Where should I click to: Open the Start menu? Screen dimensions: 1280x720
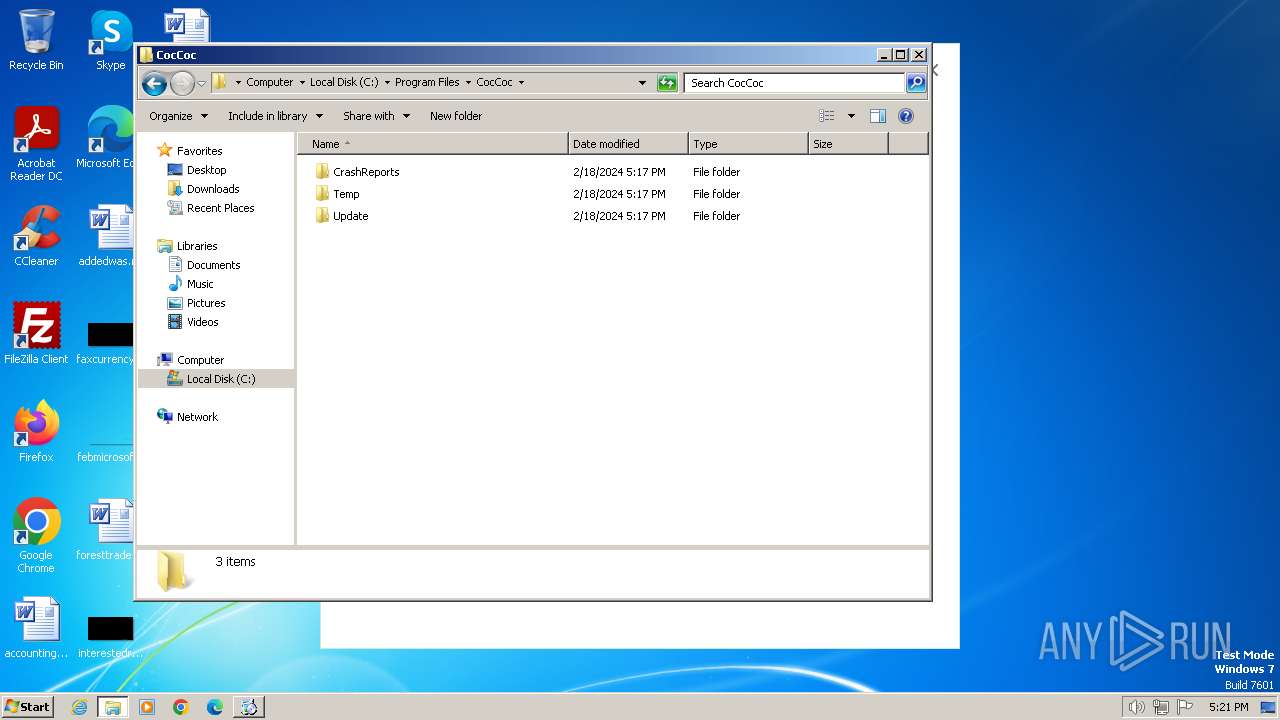click(27, 707)
